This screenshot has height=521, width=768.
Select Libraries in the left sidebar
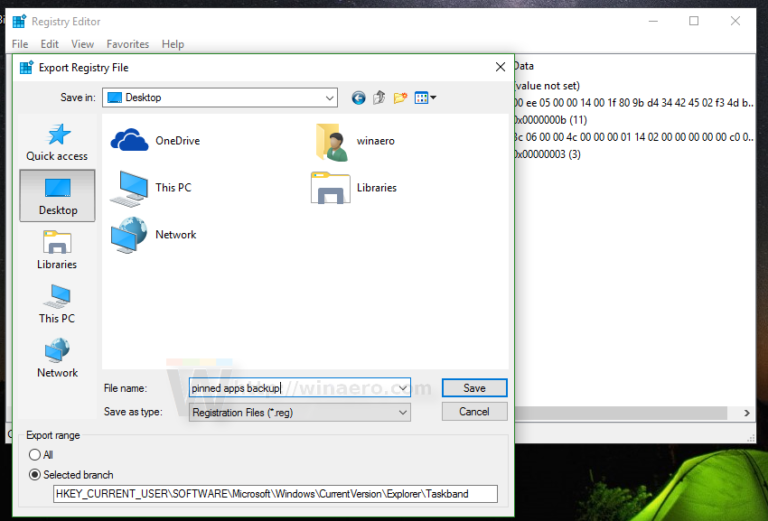click(57, 250)
